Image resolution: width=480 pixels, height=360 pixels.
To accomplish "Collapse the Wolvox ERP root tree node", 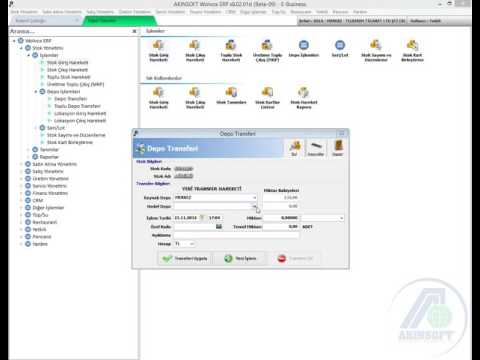I will (x=14, y=41).
